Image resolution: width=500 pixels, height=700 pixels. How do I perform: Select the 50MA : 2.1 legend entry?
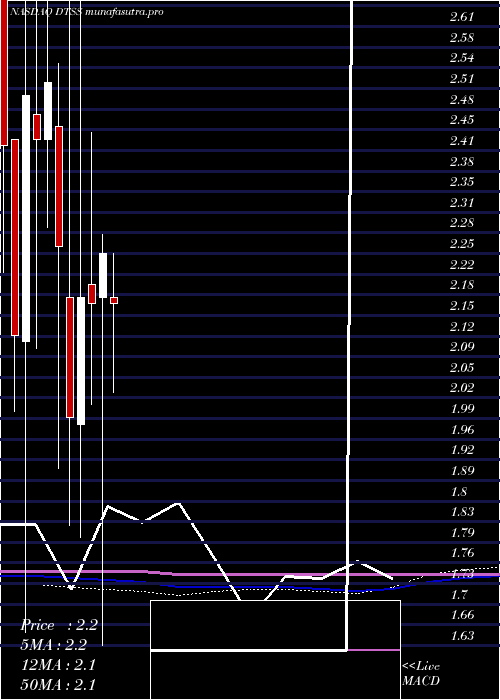tap(58, 684)
